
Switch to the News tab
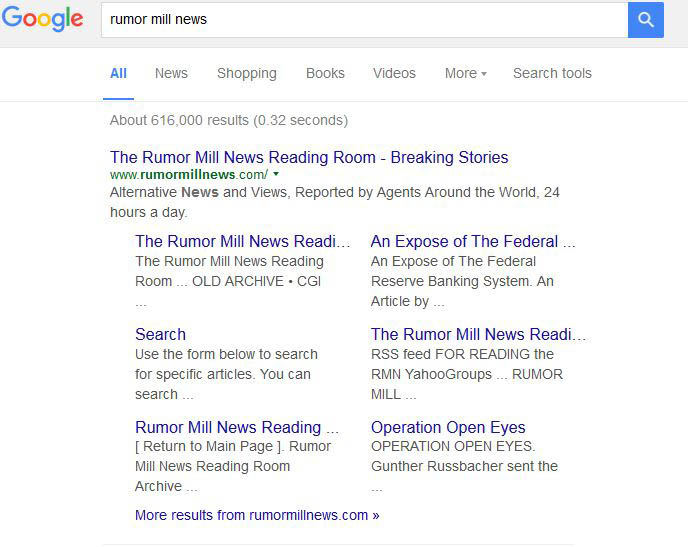coord(171,73)
